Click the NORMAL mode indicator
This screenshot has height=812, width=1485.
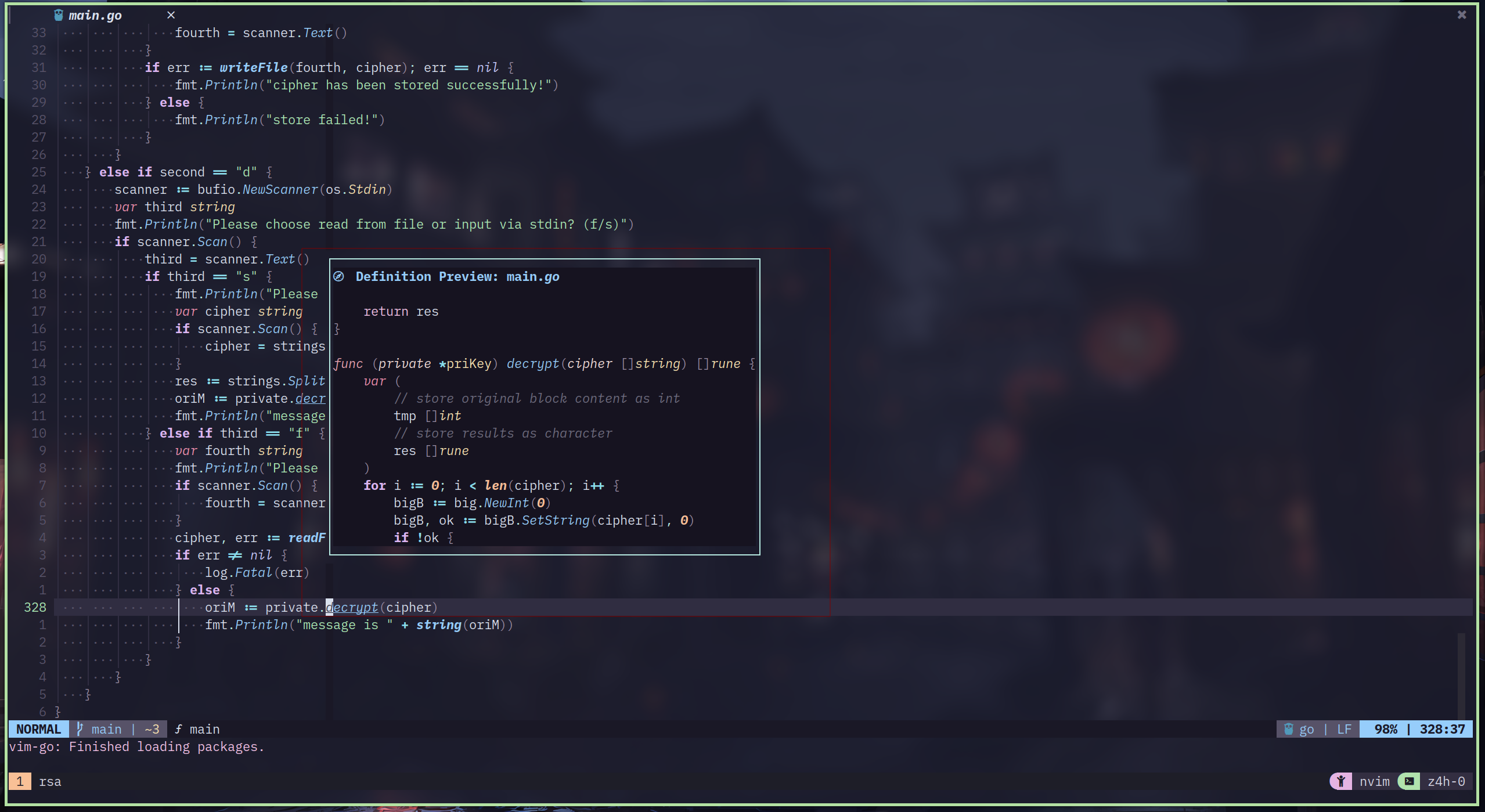(x=38, y=729)
